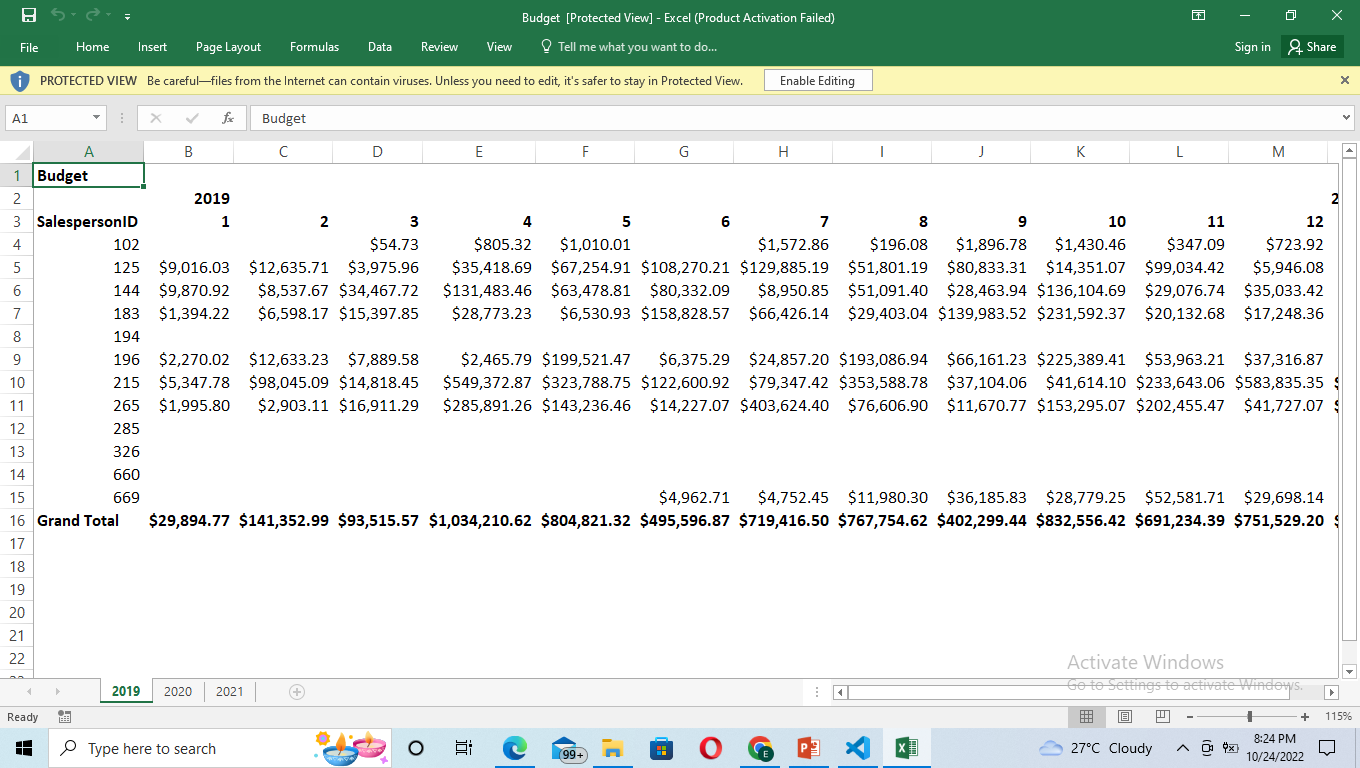
Task: Click the Sign in link
Action: [x=1252, y=46]
